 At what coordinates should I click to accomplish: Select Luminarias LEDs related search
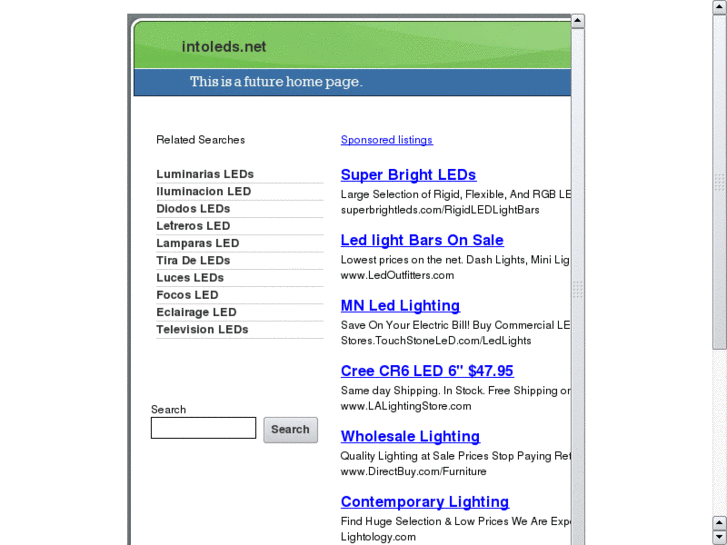coord(205,174)
